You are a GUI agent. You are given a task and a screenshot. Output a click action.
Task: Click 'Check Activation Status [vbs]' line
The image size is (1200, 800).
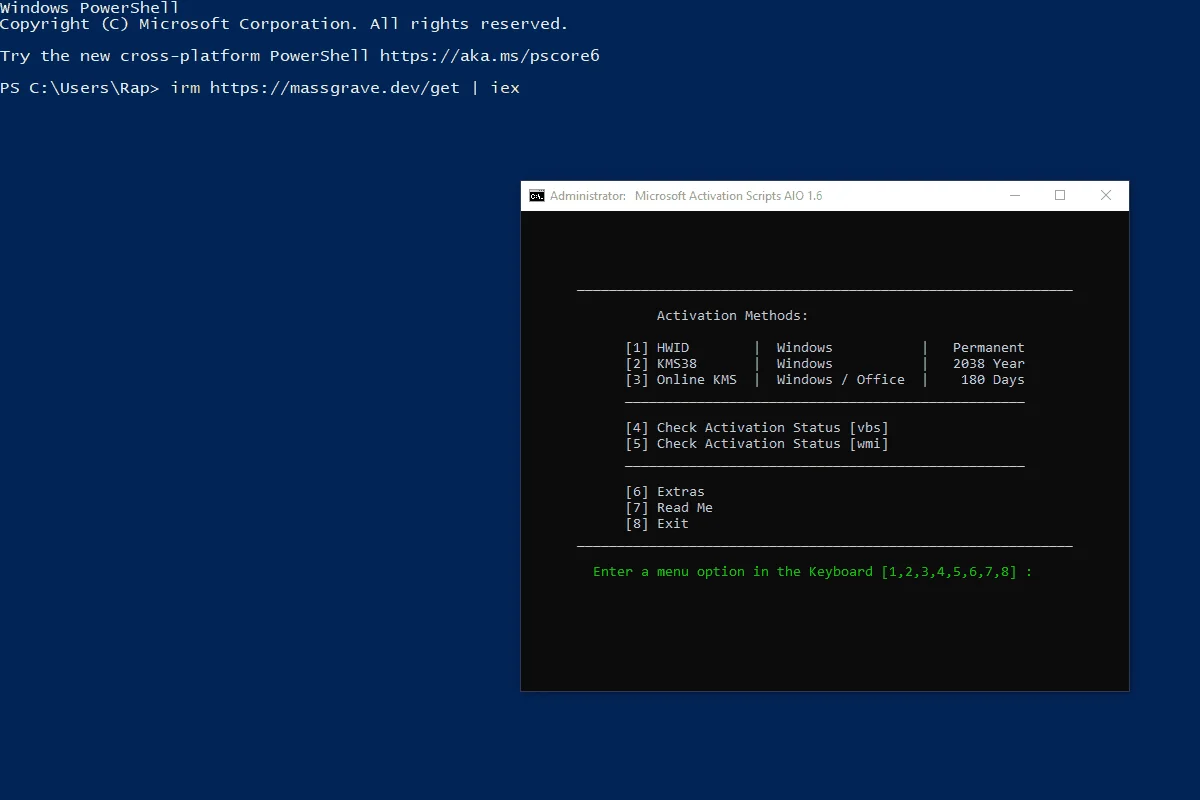point(757,428)
